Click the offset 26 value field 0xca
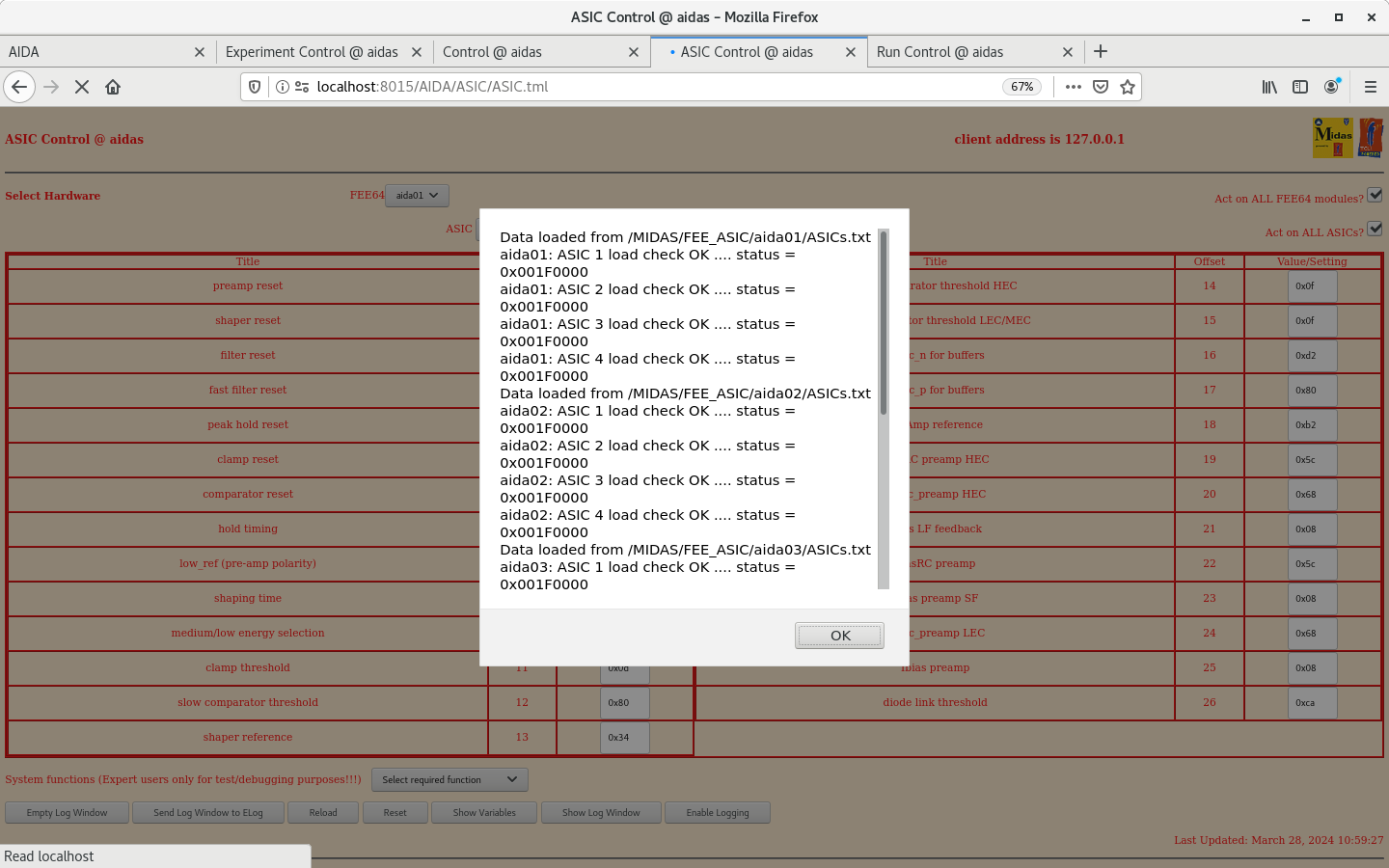 (1313, 703)
